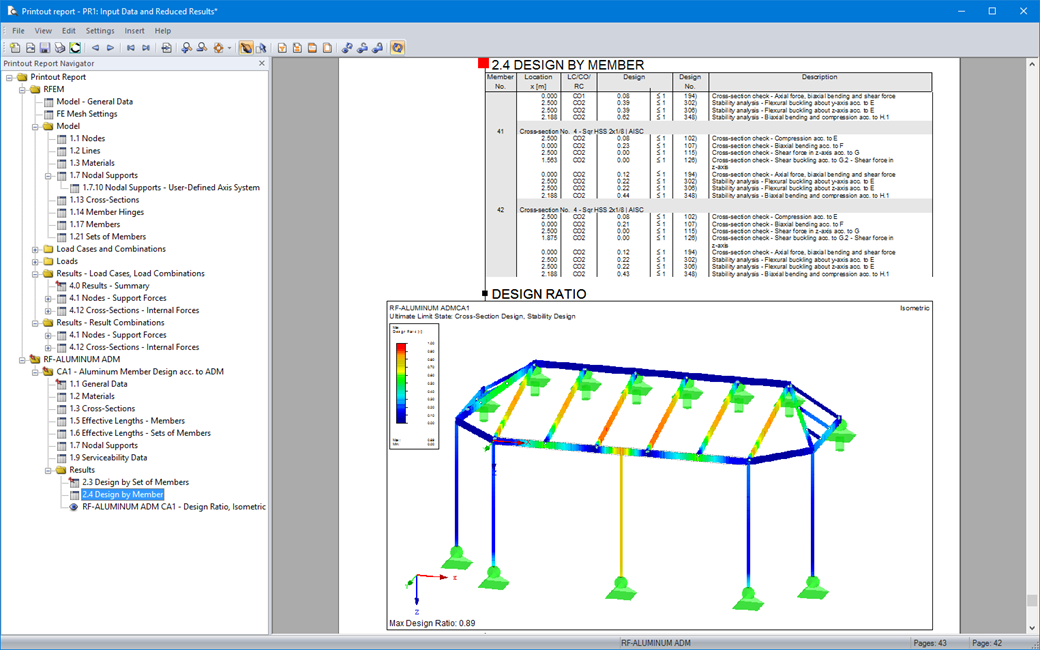
Task: Toggle the select mode cursor icon
Action: [x=261, y=48]
